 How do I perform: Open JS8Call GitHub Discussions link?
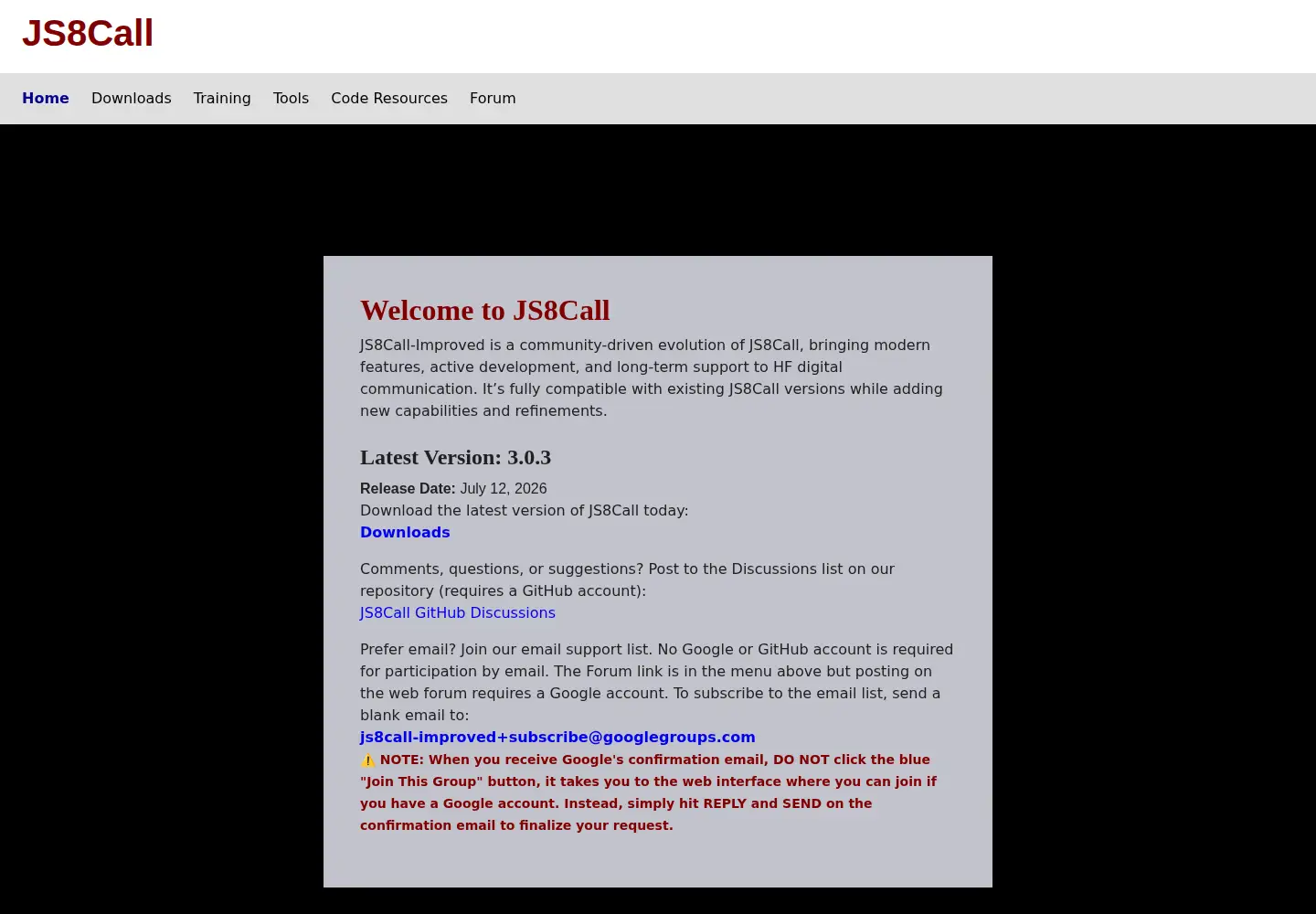(458, 612)
